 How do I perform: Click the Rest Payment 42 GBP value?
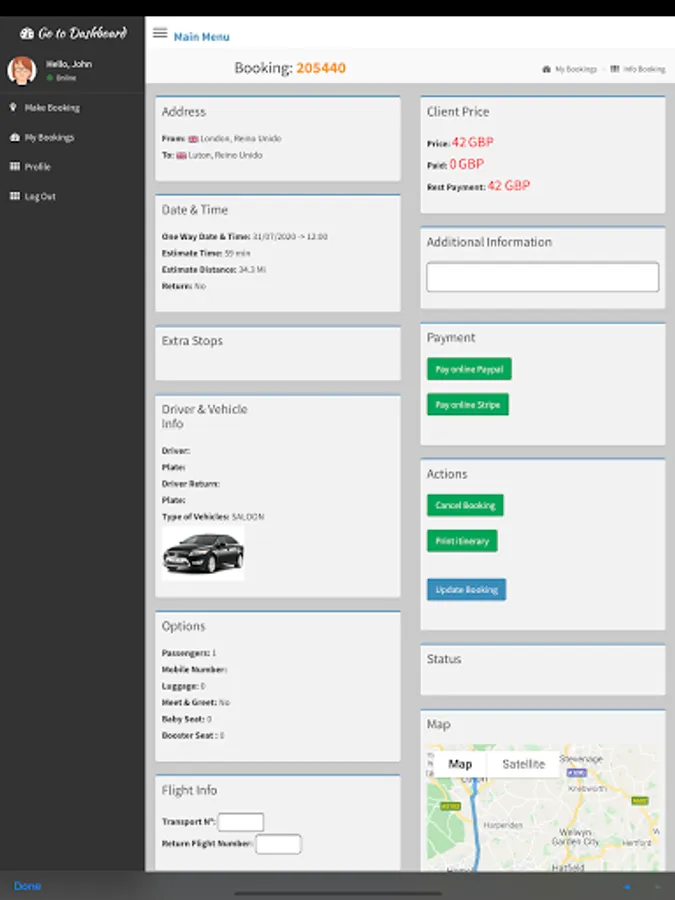(x=509, y=185)
